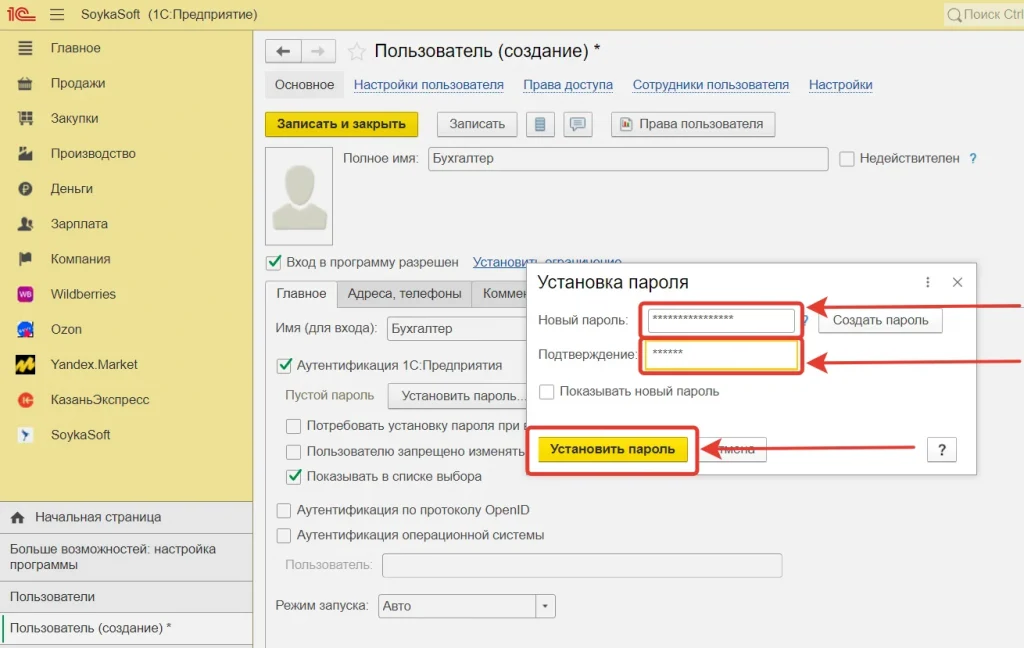Image resolution: width=1024 pixels, height=648 pixels.
Task: Toggle Показывать новый пароль checkbox
Action: pos(546,391)
